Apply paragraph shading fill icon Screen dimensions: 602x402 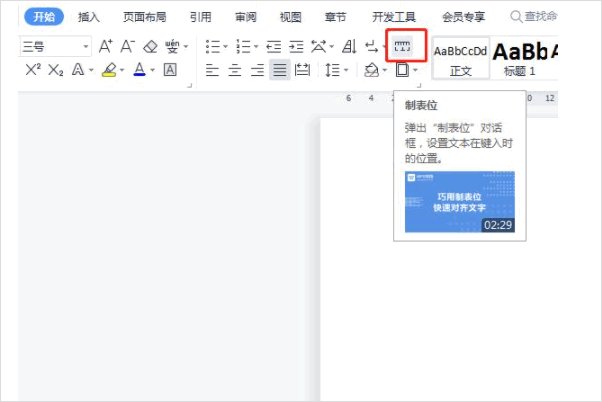(x=371, y=70)
